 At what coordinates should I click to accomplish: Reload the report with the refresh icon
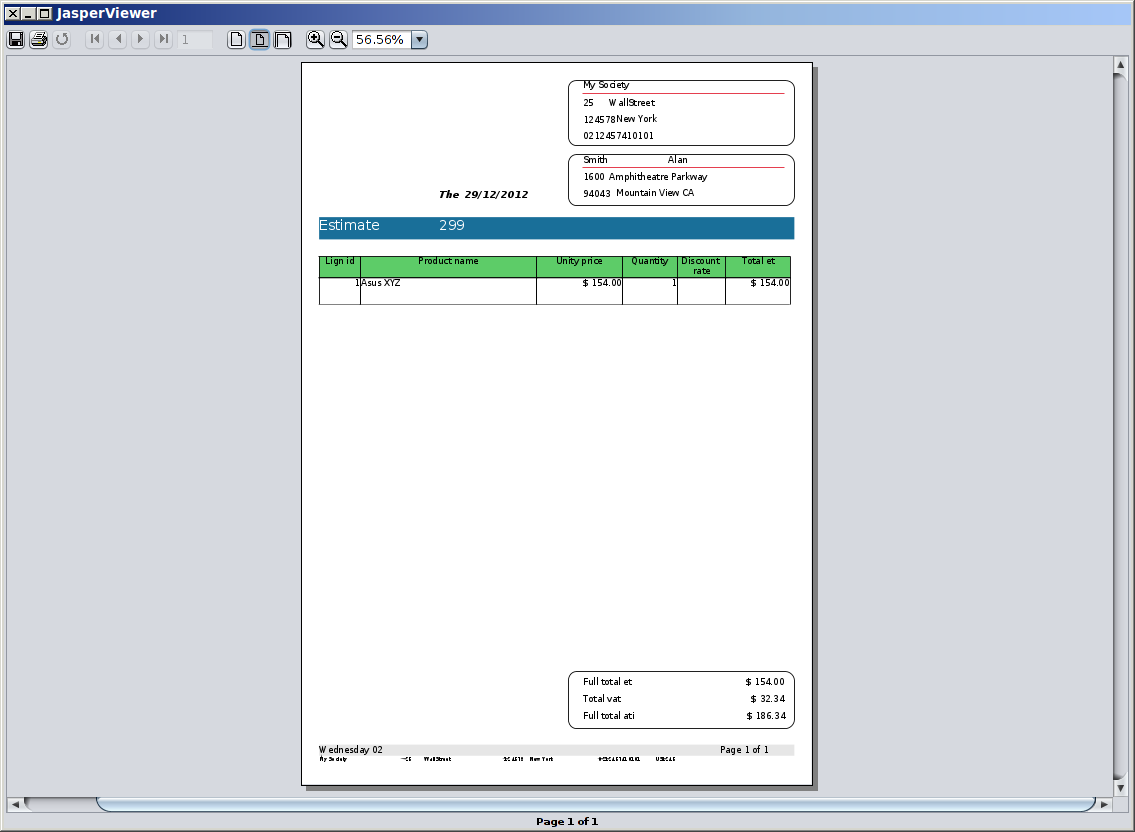point(62,40)
